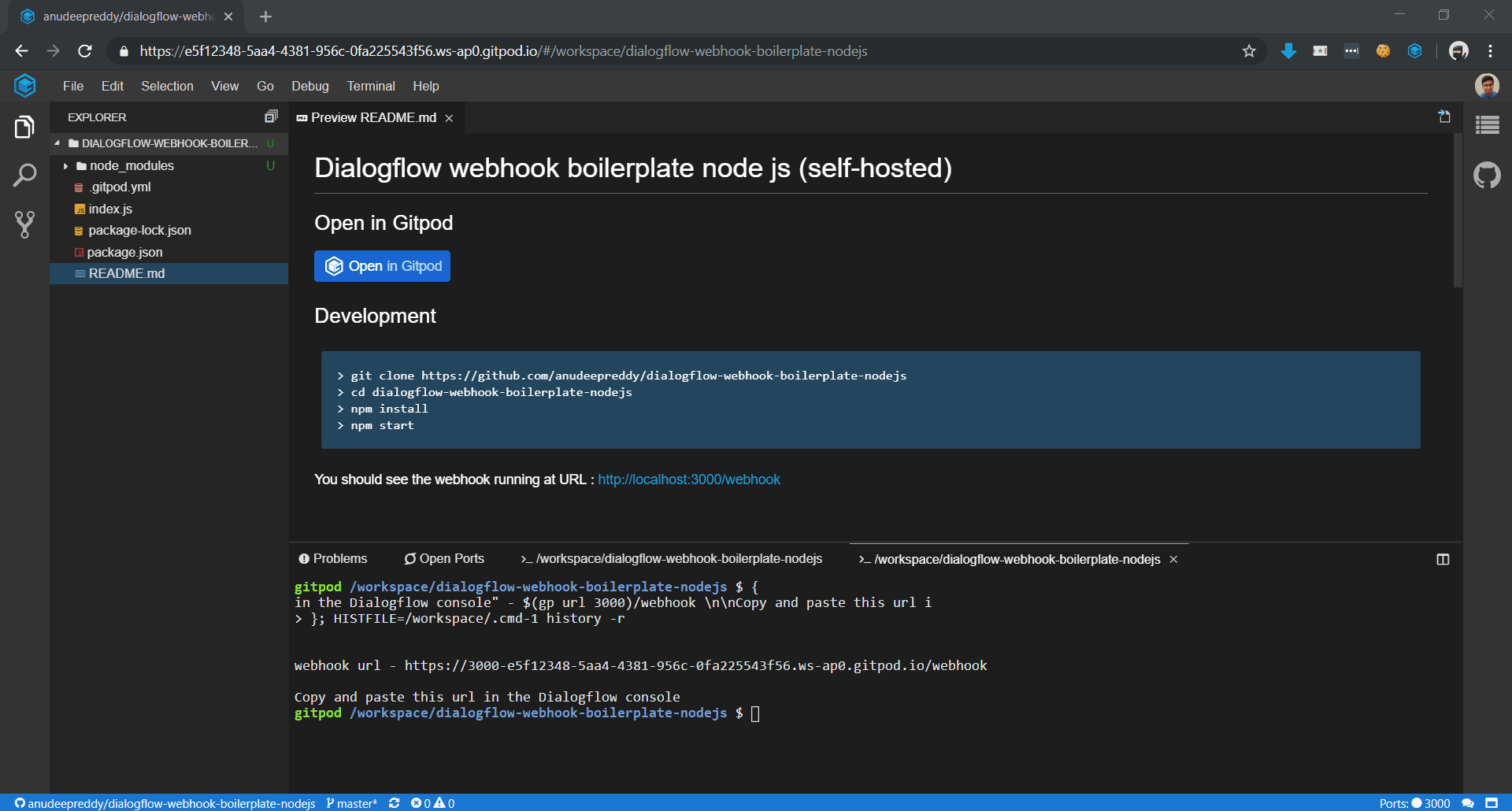Viewport: 1512px width, 811px height.
Task: Click the blue download arrow extension icon
Action: 1288,51
